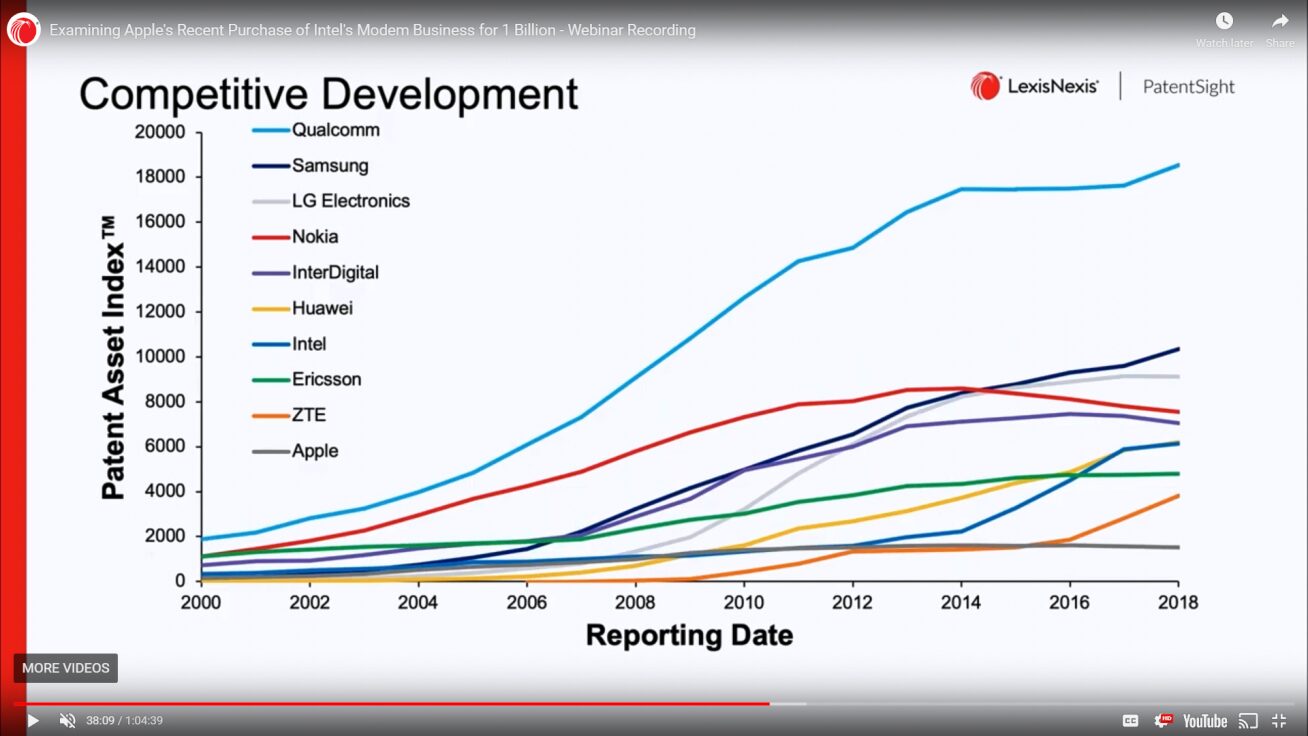Exit fullscreen mode
This screenshot has height=736, width=1308.
click(x=1279, y=720)
